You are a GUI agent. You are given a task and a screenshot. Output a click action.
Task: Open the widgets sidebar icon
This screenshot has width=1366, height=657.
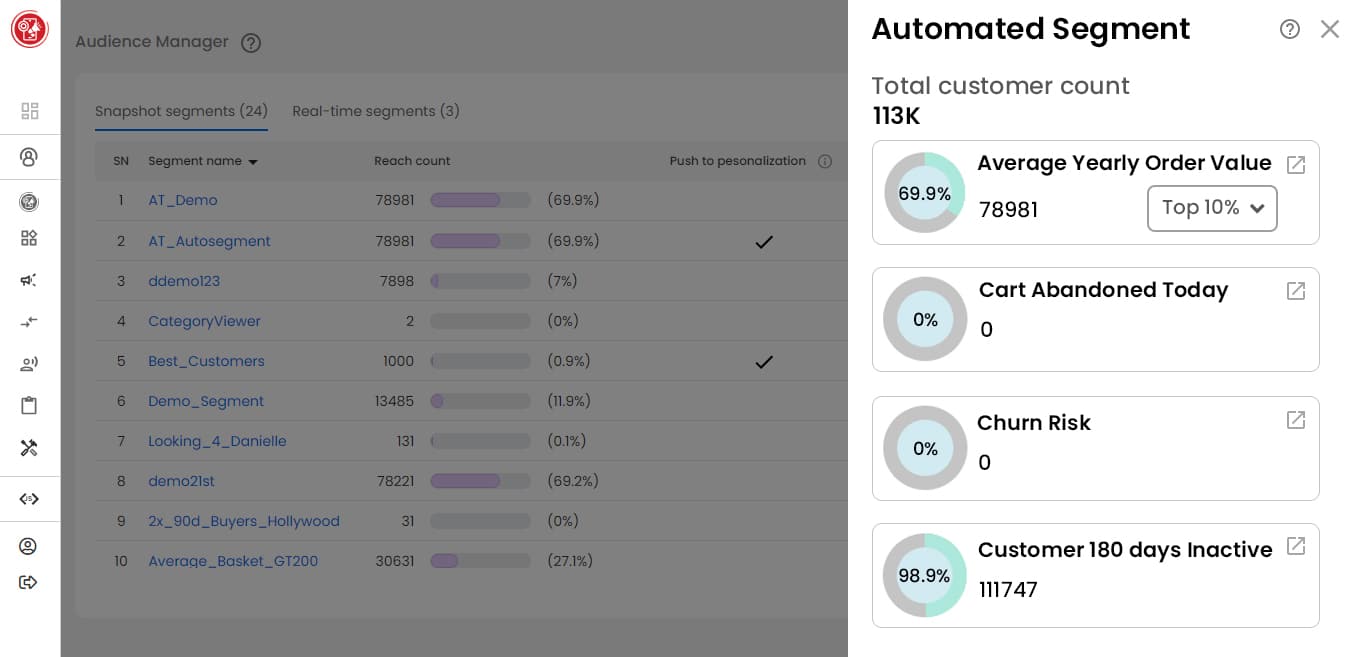click(29, 238)
